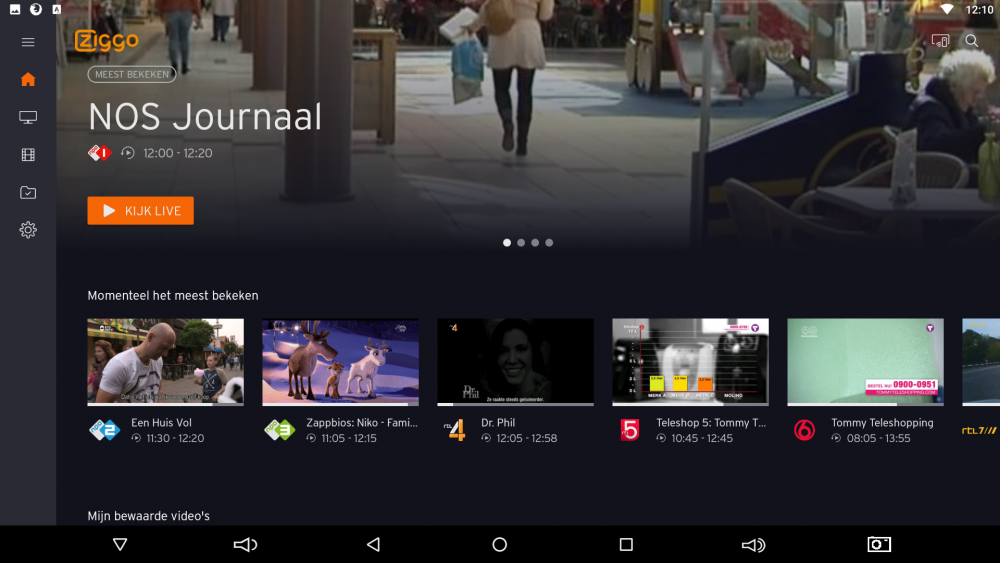
Task: Click the RTL 7 channel logo
Action: tap(980, 431)
